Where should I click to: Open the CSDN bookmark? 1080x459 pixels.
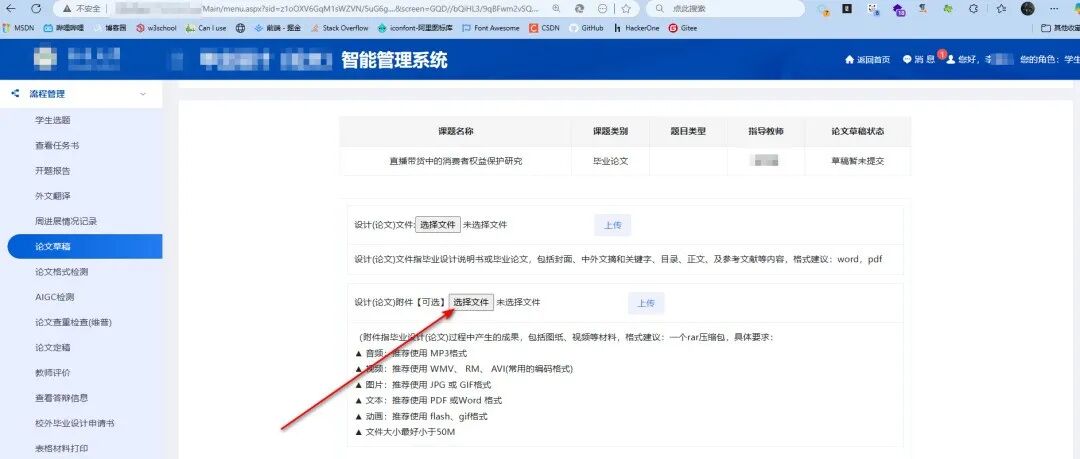coord(544,28)
